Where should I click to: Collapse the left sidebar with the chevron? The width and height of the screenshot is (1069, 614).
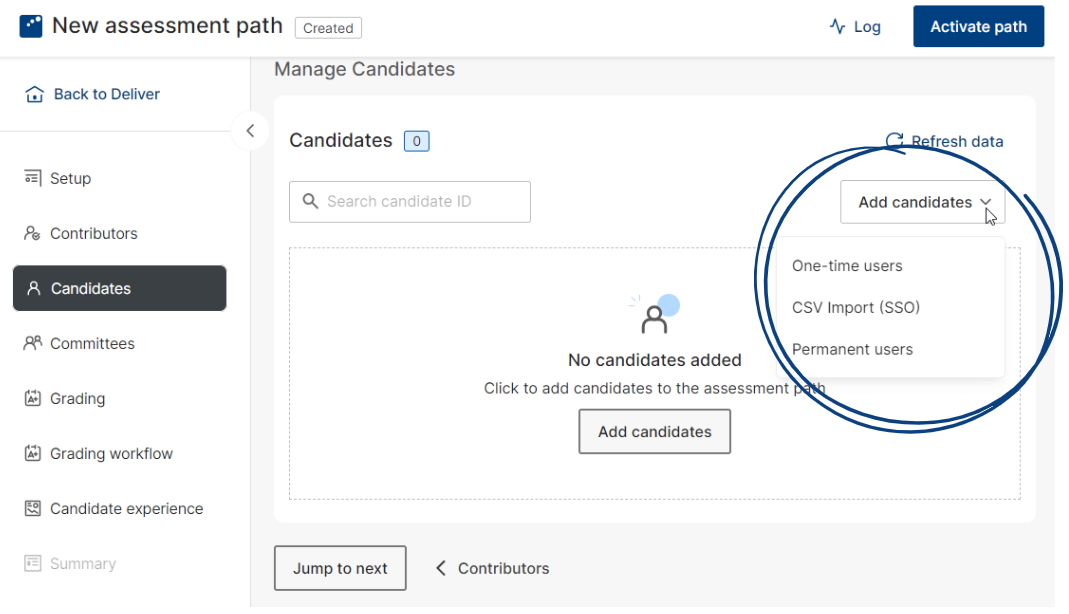tap(250, 130)
